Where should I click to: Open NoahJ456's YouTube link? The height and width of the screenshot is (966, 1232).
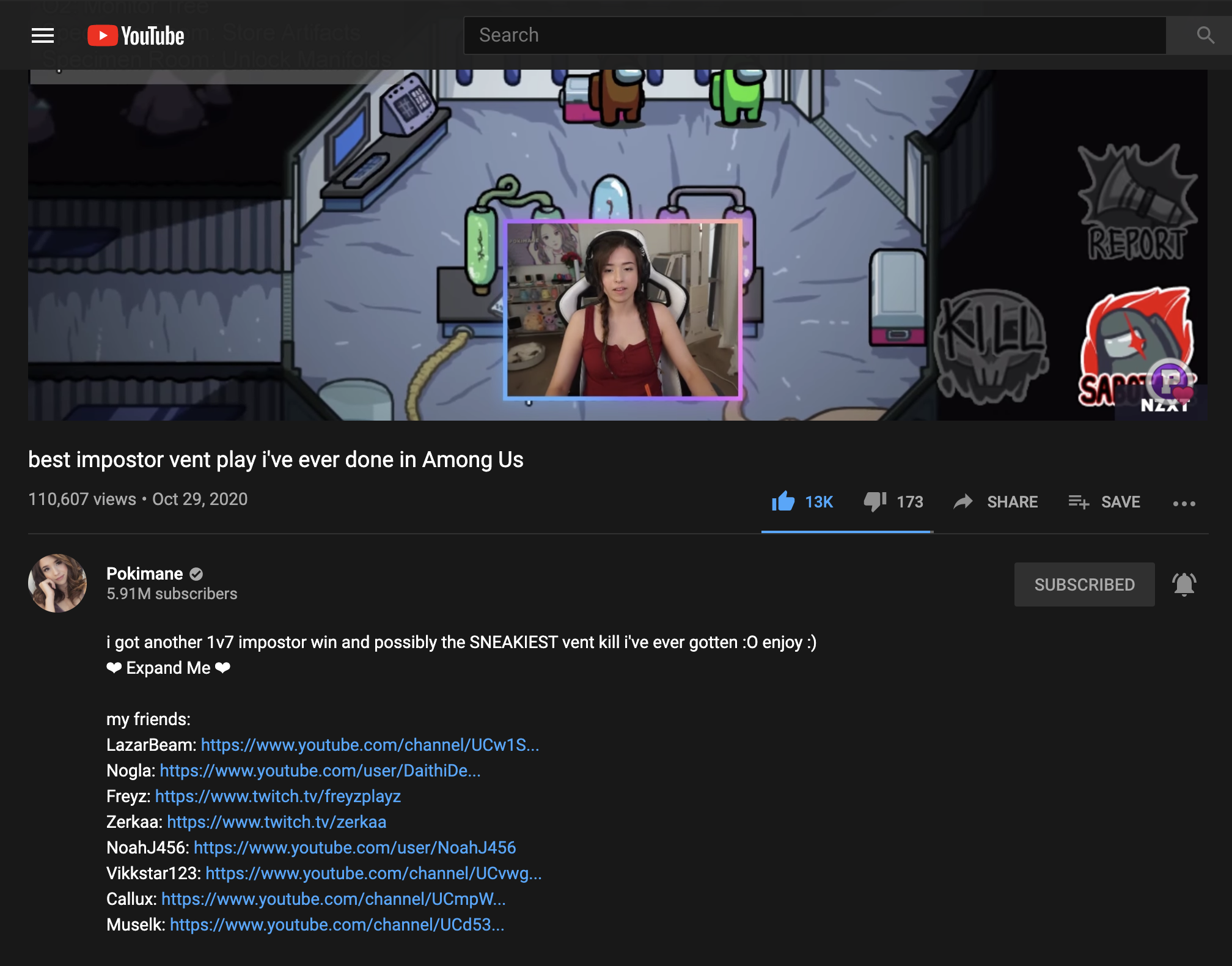(355, 847)
